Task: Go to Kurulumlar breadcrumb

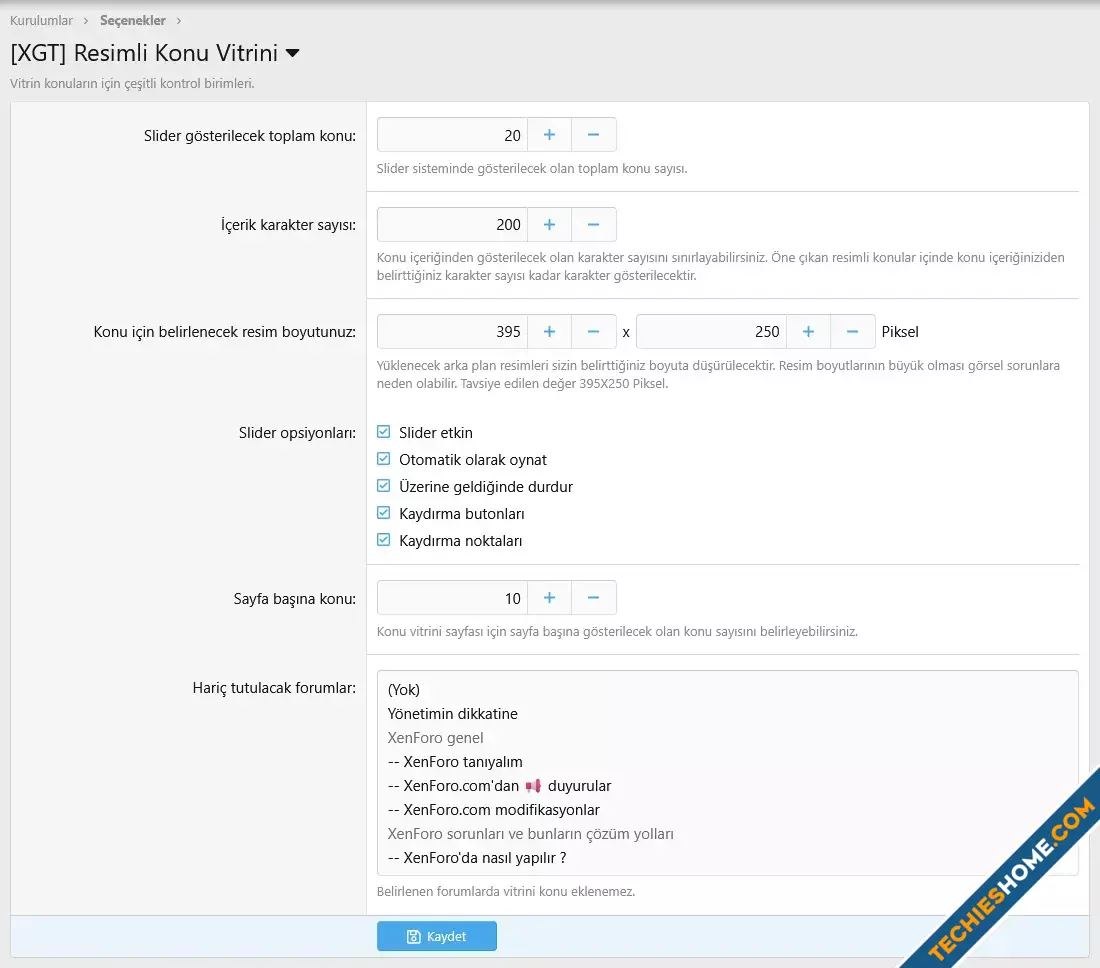Action: pyautogui.click(x=41, y=20)
